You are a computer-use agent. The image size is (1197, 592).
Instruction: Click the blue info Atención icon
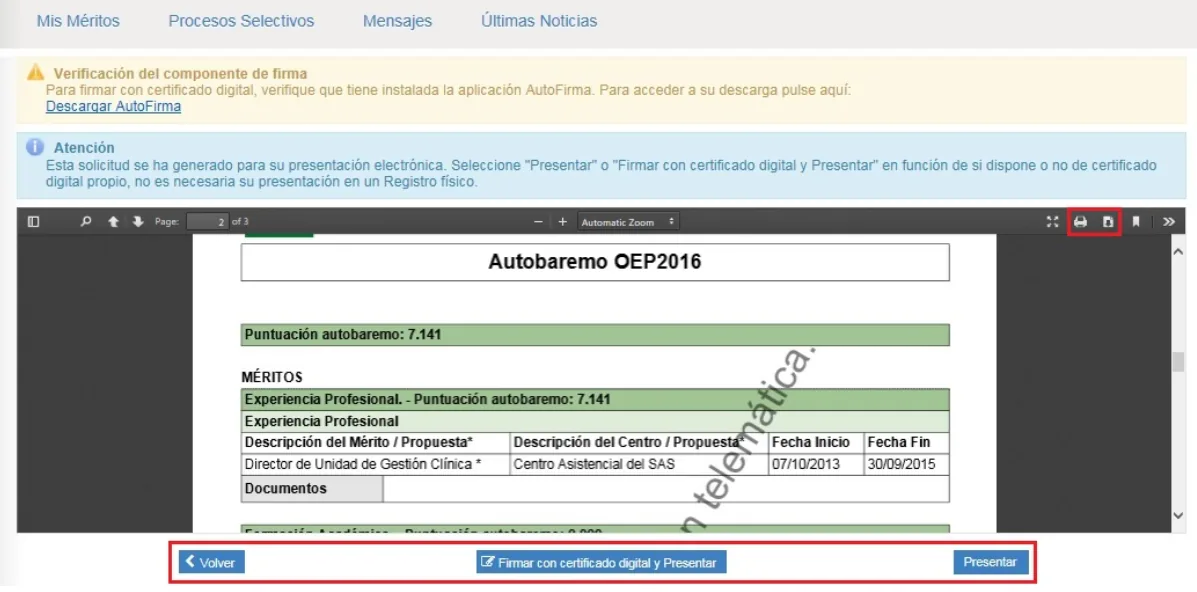coord(34,147)
